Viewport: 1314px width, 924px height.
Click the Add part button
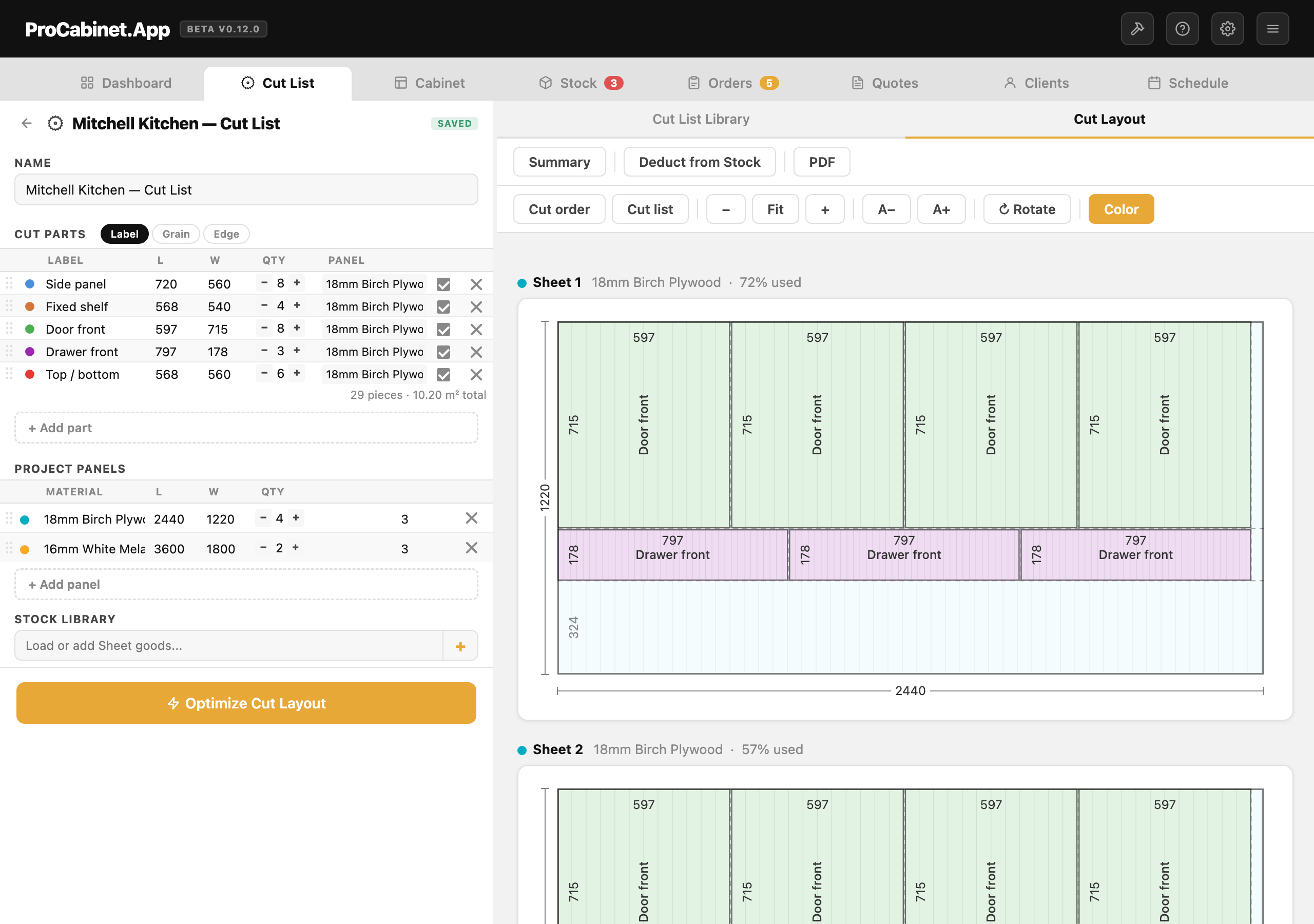tap(246, 428)
